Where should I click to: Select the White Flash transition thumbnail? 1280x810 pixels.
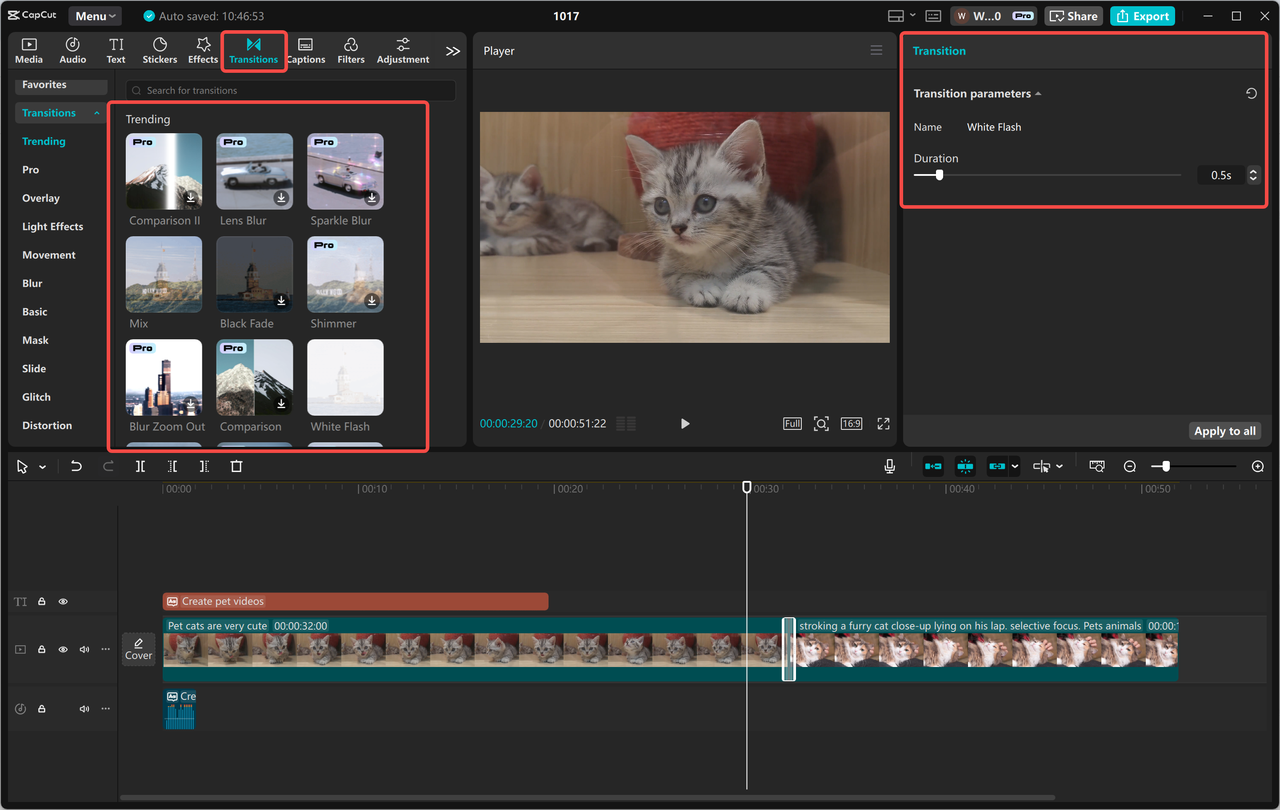point(345,377)
